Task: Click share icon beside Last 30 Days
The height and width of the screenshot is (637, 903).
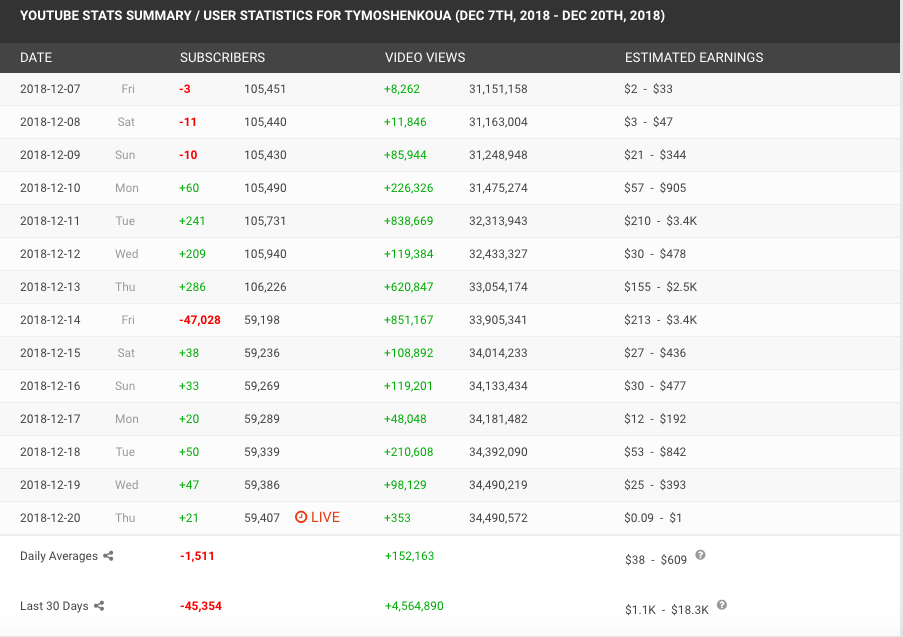Action: 100,606
